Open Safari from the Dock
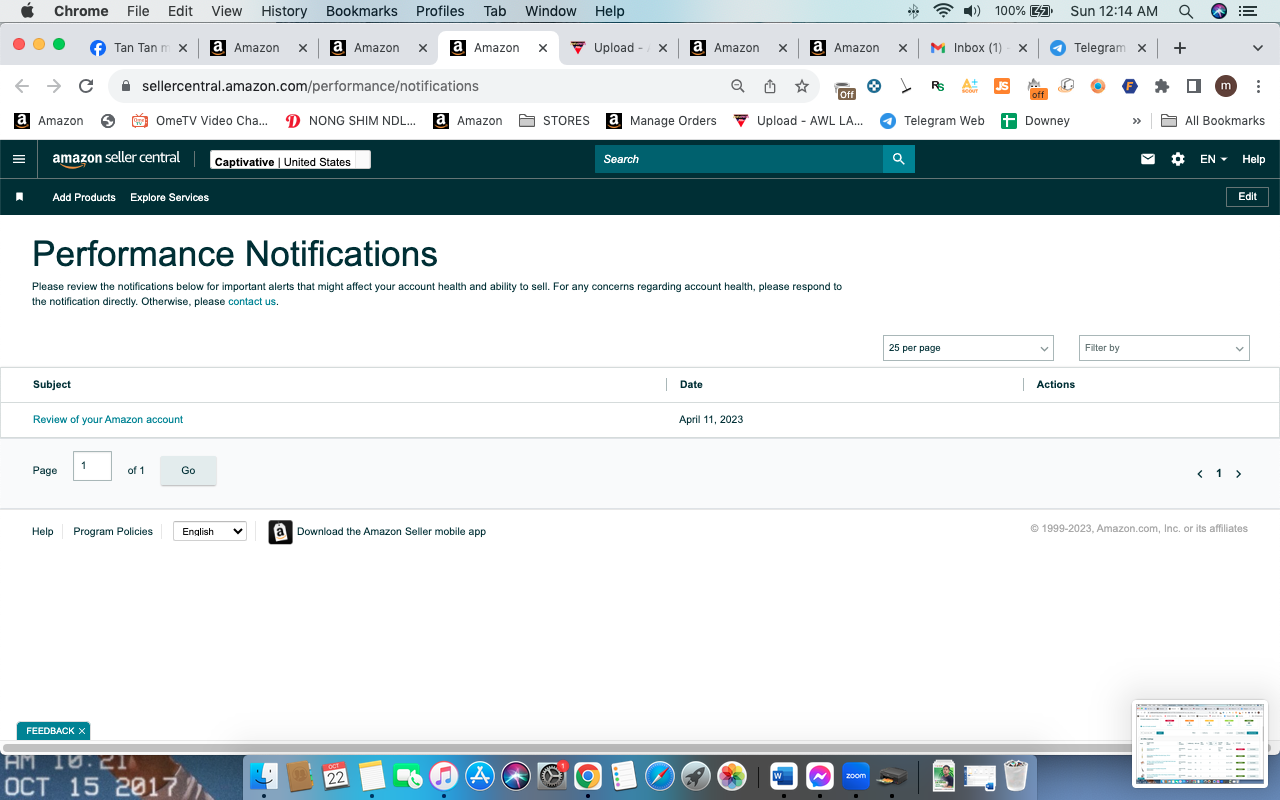This screenshot has height=800, width=1280. click(x=660, y=776)
